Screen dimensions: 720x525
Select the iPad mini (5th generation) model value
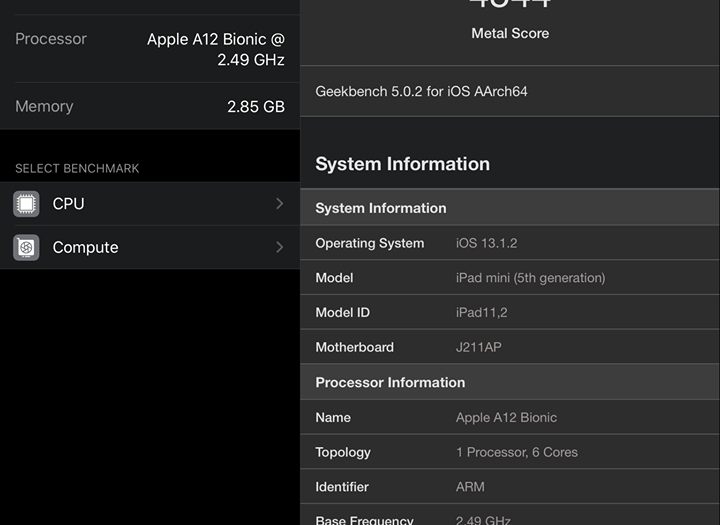530,278
